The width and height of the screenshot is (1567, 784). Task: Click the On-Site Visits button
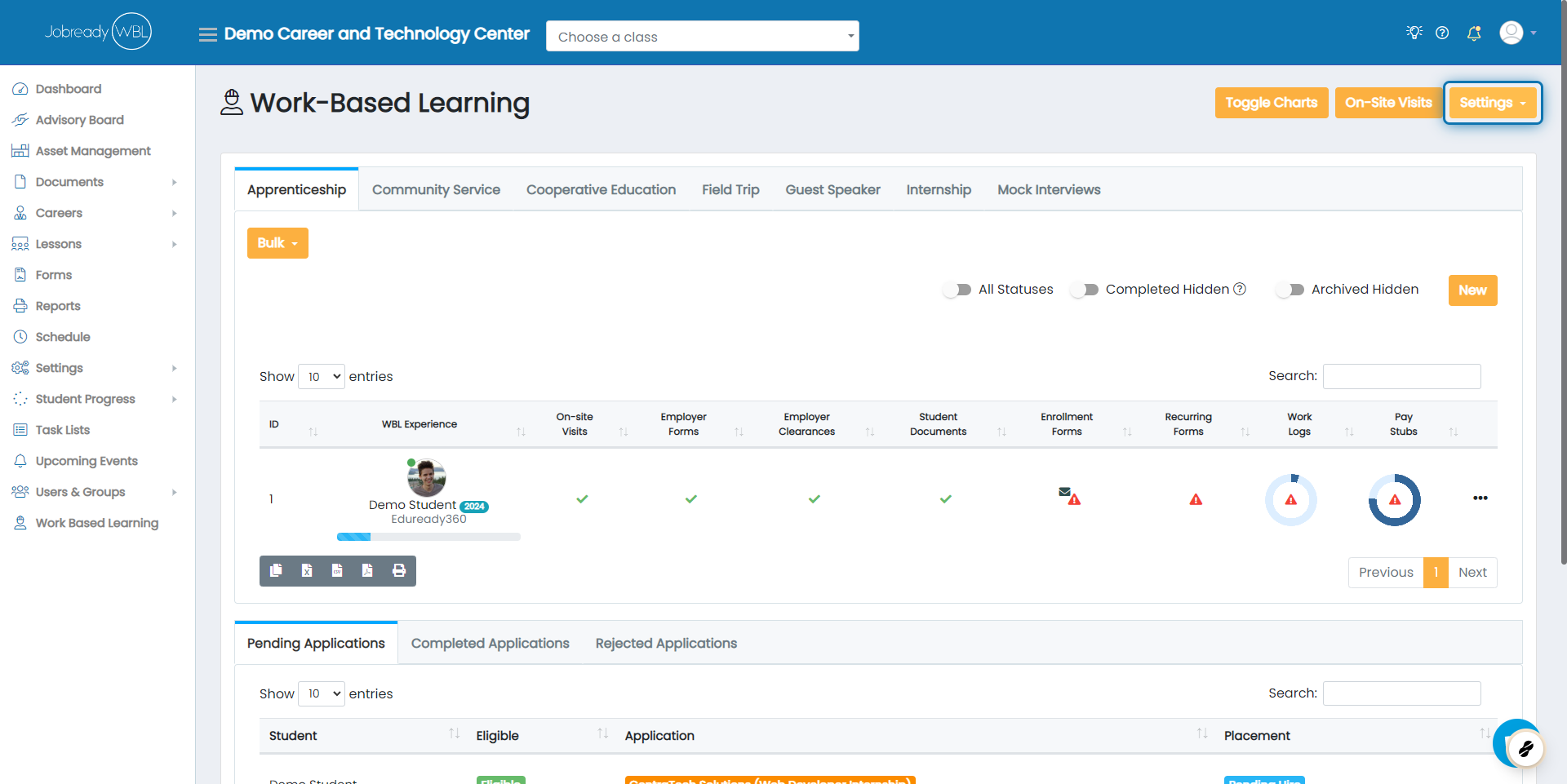[1388, 103]
